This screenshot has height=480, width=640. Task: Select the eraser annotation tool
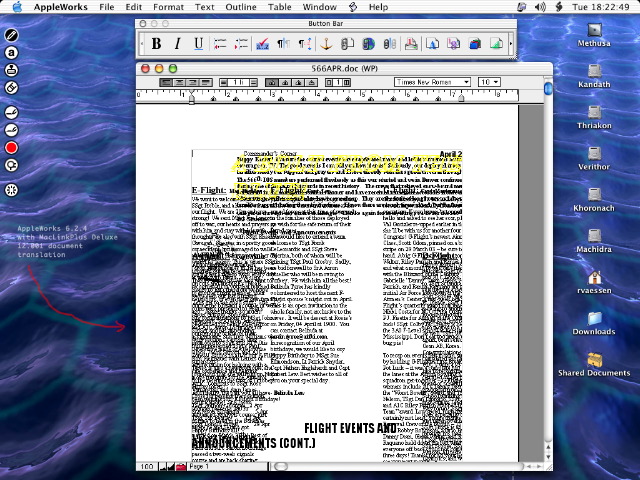click(x=12, y=88)
